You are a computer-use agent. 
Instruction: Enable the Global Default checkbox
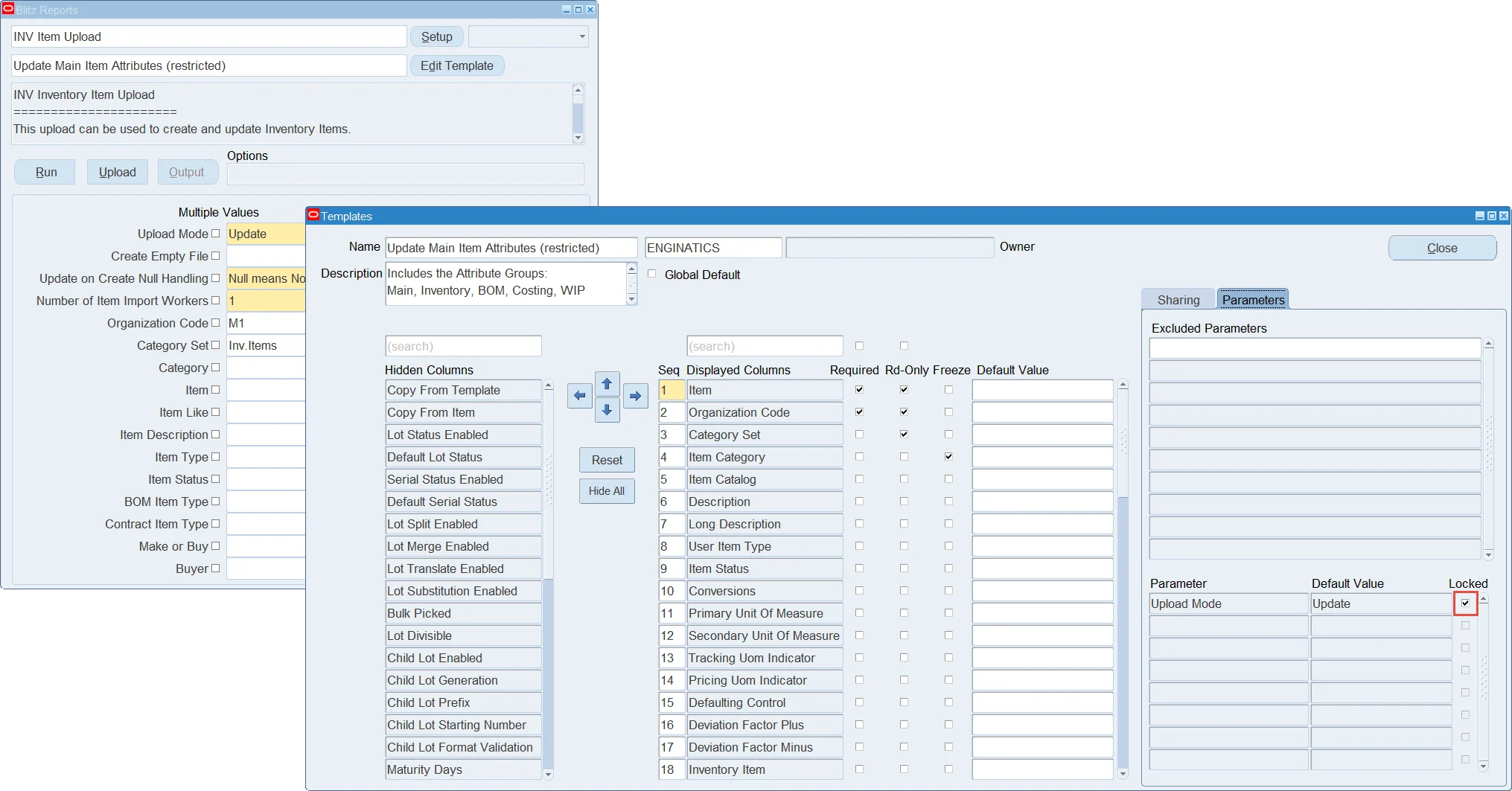652,274
